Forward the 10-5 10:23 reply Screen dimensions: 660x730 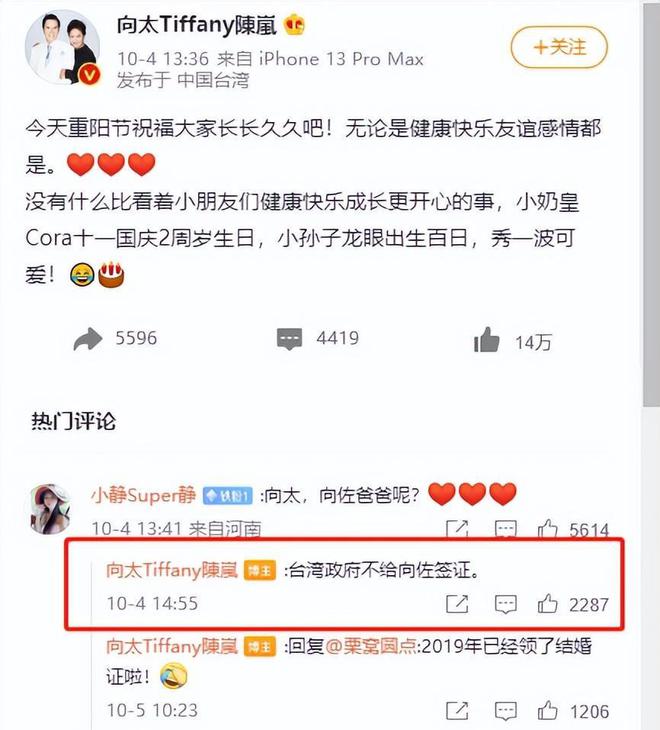(457, 710)
